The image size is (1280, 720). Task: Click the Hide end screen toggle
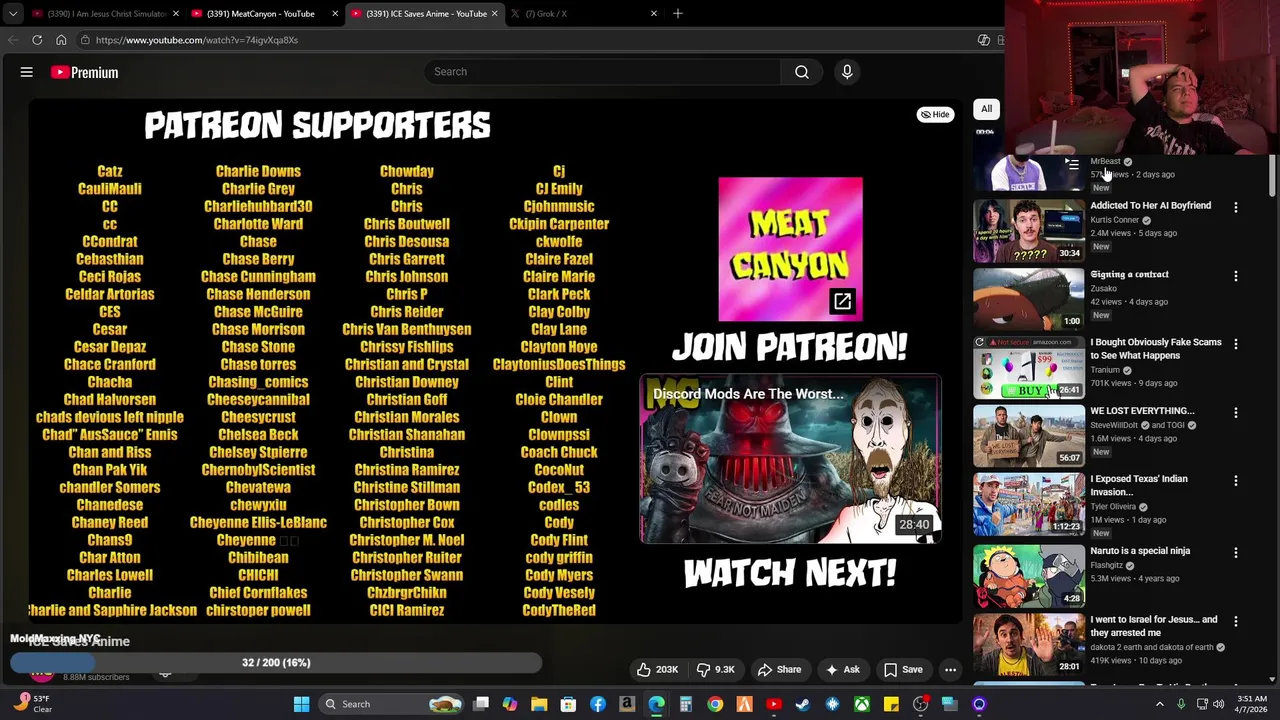click(x=936, y=114)
